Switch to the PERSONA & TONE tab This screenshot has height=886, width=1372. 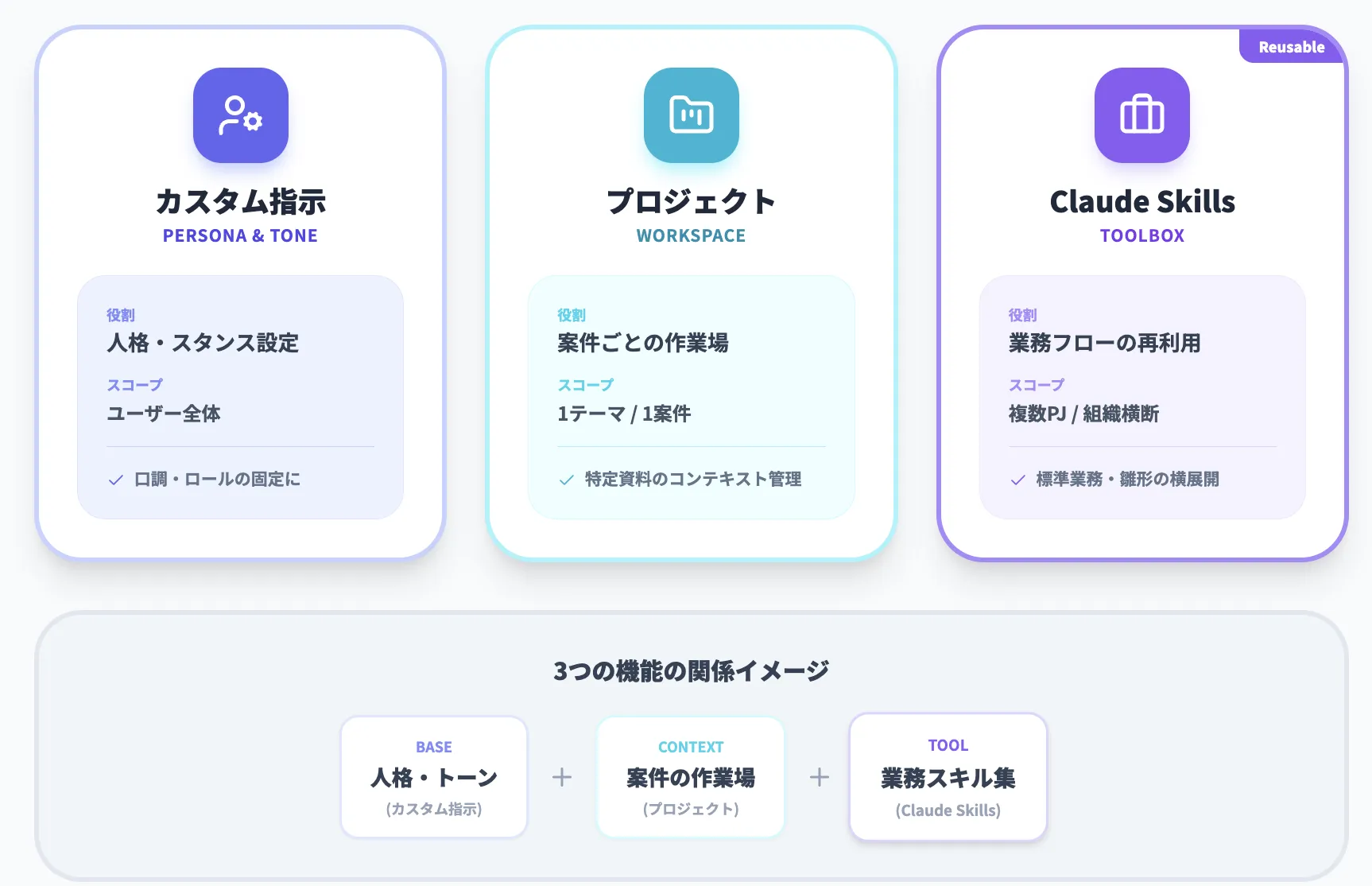(x=240, y=235)
